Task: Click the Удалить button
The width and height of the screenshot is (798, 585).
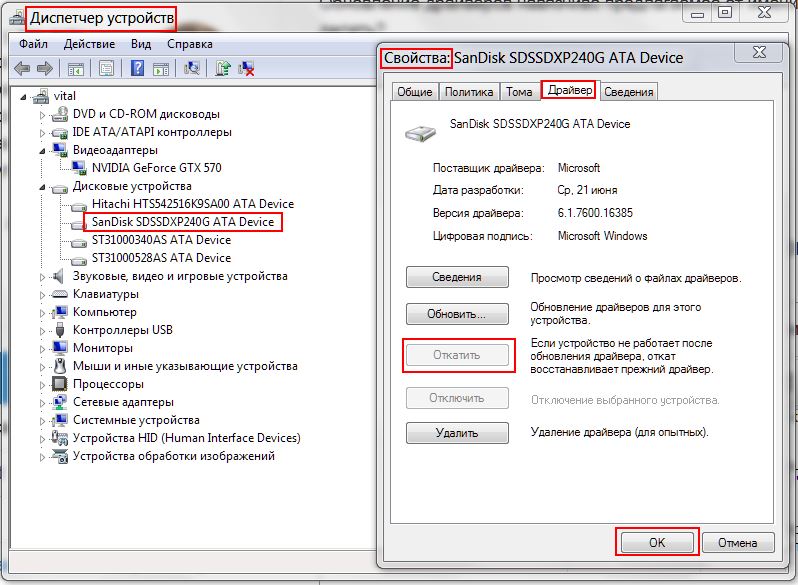Action: [457, 433]
